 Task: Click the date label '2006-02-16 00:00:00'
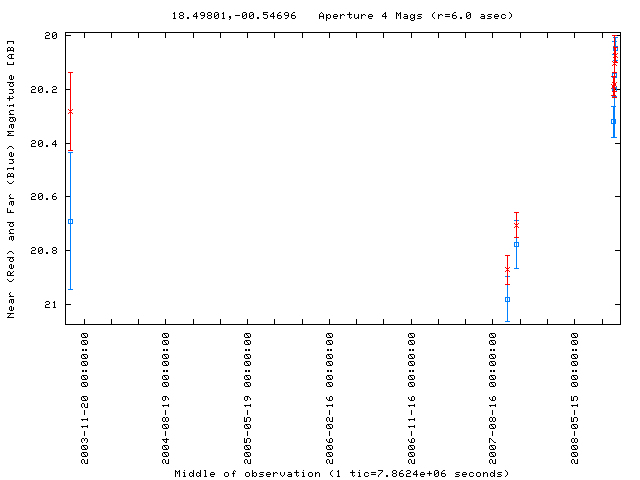tap(329, 398)
